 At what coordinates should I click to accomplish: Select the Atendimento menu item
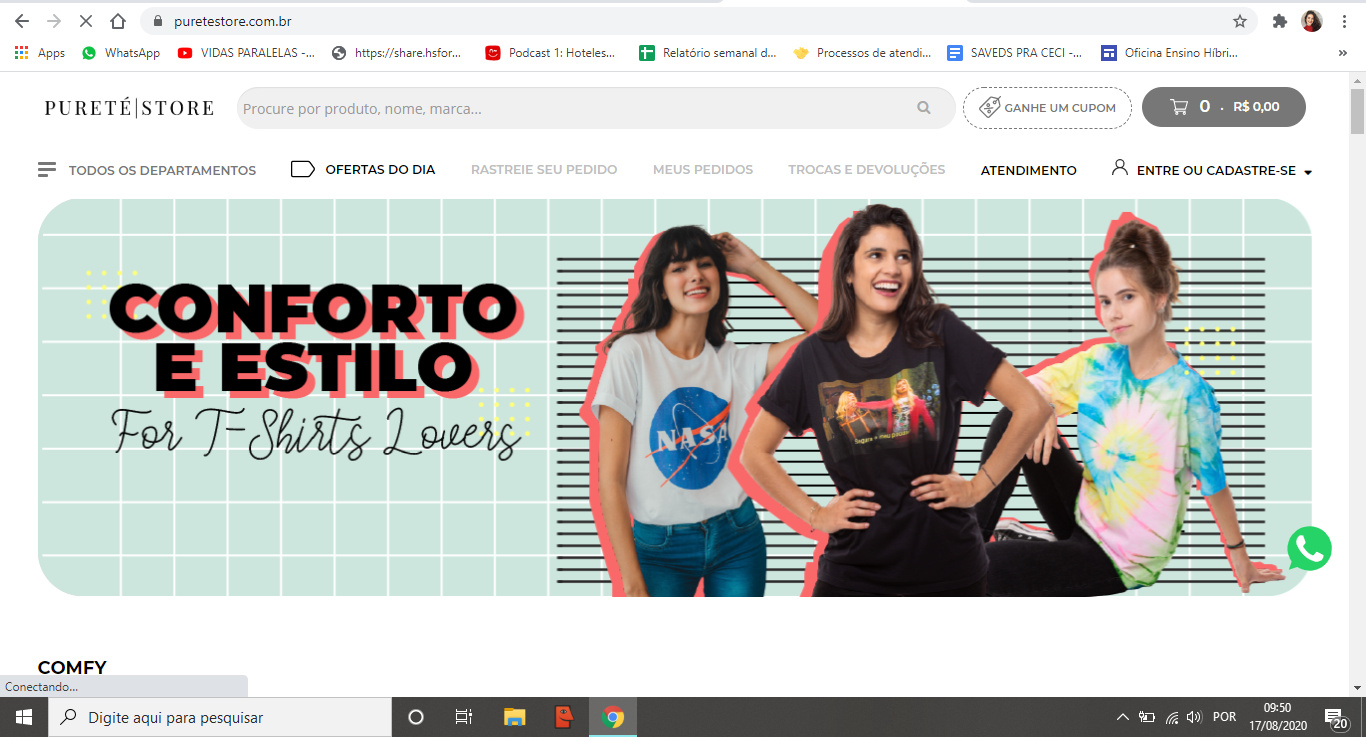point(1029,170)
